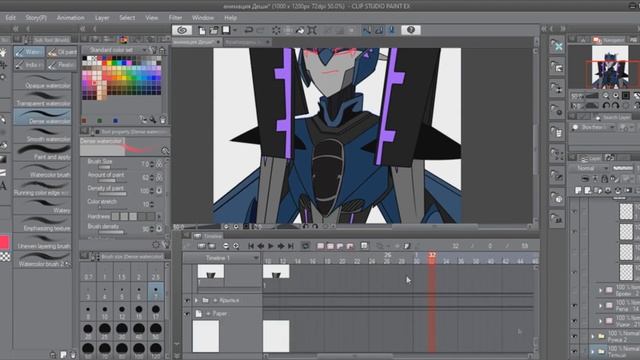Click the Fill bucket icon in top toolbar
This screenshot has width=640, height=360.
(300, 30)
